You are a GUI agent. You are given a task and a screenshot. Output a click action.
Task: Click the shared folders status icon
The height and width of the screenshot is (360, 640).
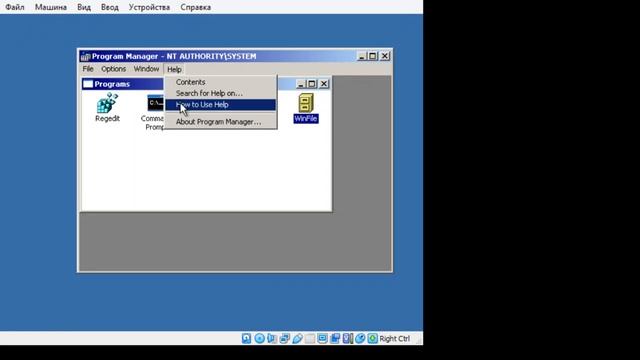coord(310,338)
